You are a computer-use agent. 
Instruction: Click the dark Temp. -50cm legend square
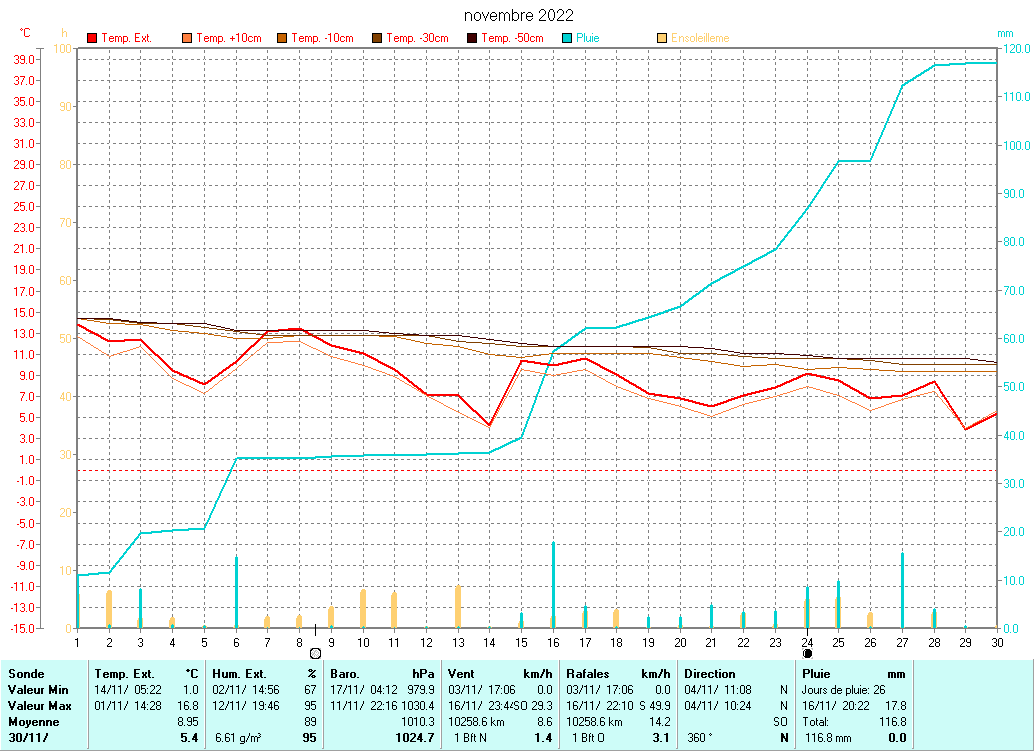472,38
